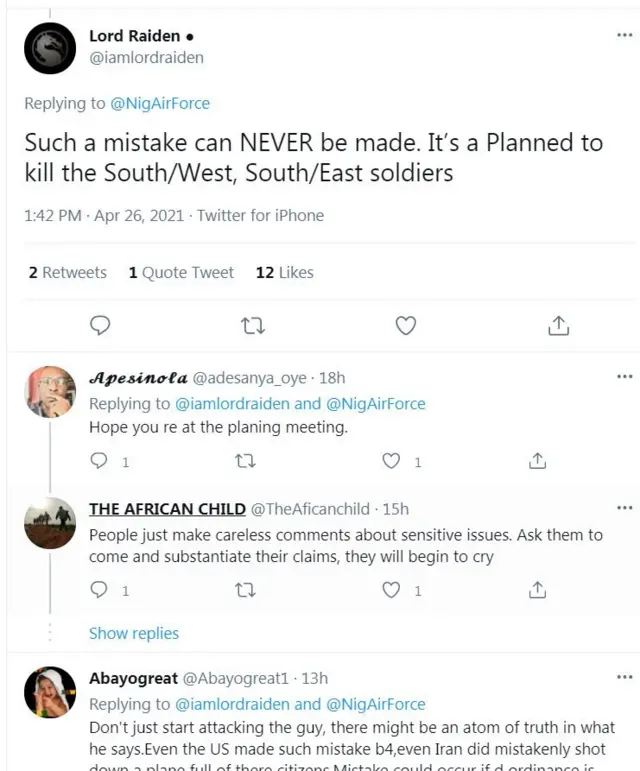Open Lord Raiden's profile avatar

tap(49, 48)
